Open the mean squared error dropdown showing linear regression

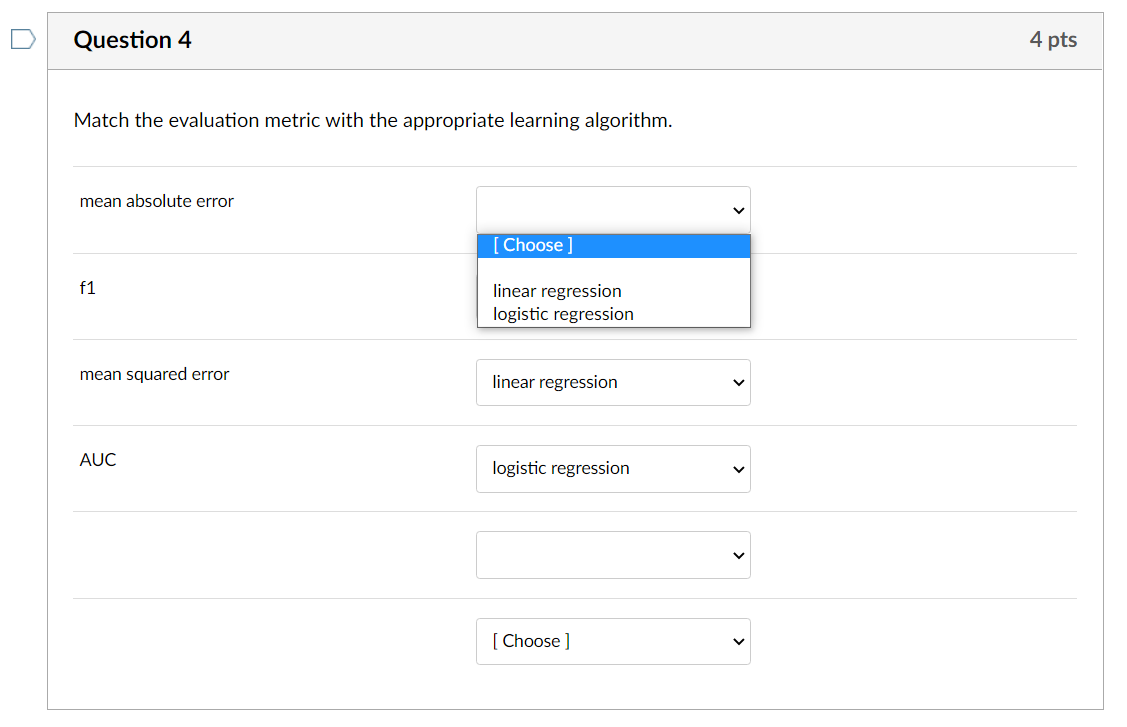(x=612, y=383)
